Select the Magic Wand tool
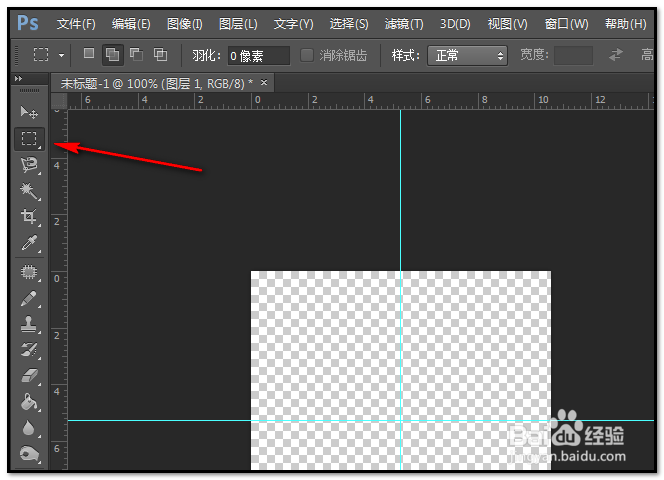The width and height of the screenshot is (664, 480). click(x=29, y=191)
